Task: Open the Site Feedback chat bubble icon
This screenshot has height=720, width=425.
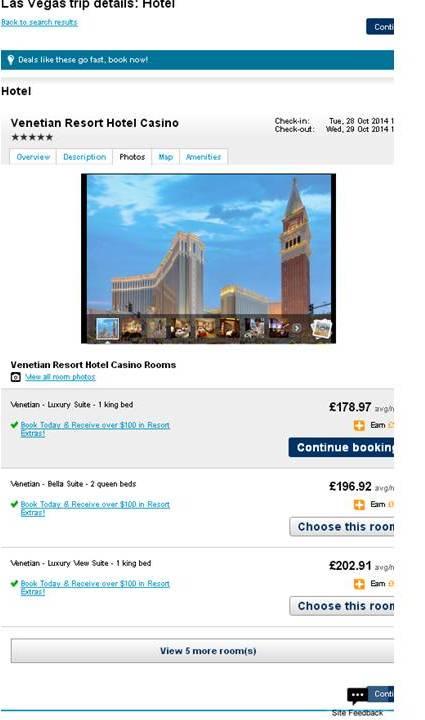Action: 357,696
